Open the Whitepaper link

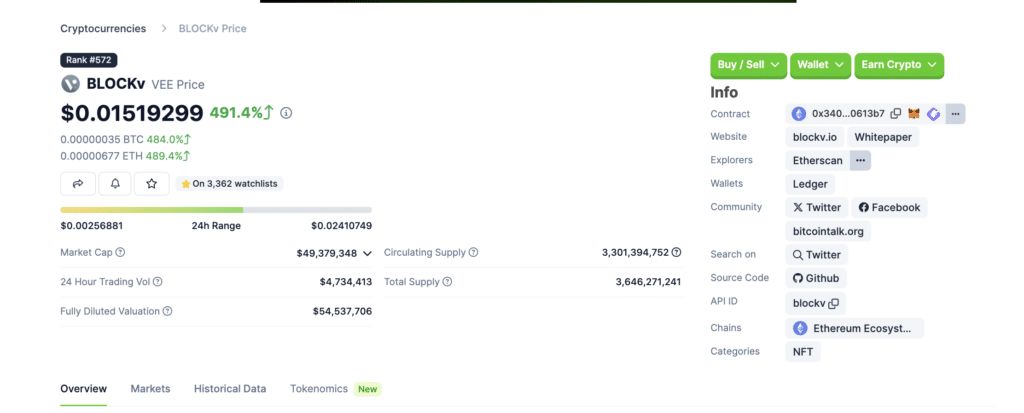coord(883,137)
